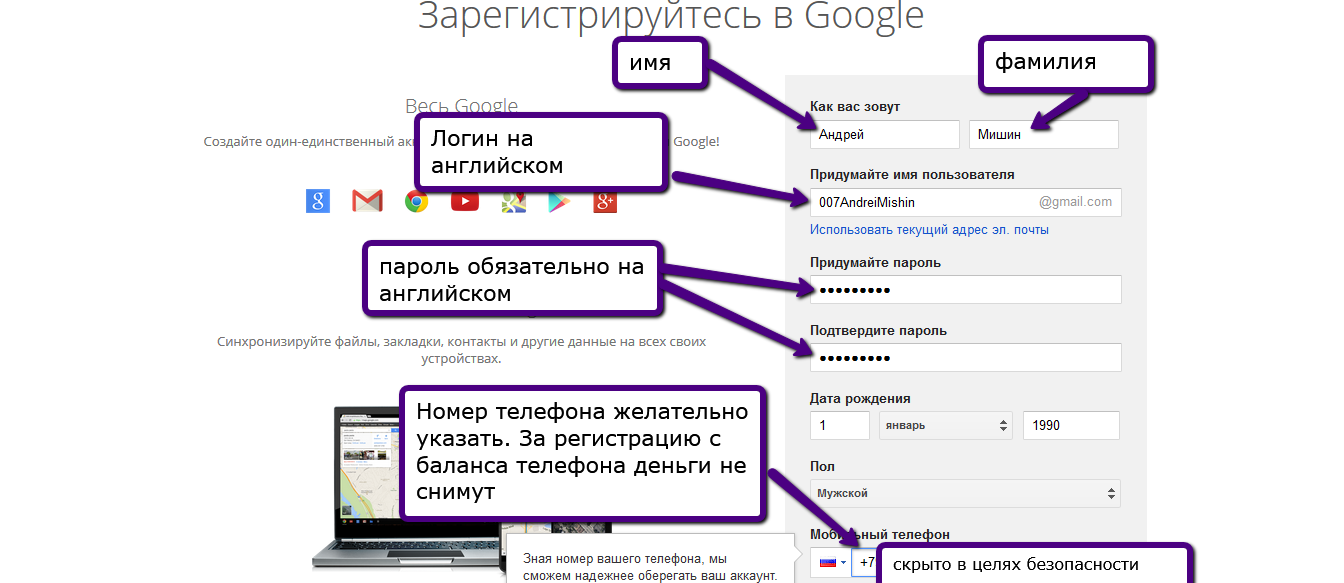
Task: Click the label Дата рождения
Action: click(860, 398)
